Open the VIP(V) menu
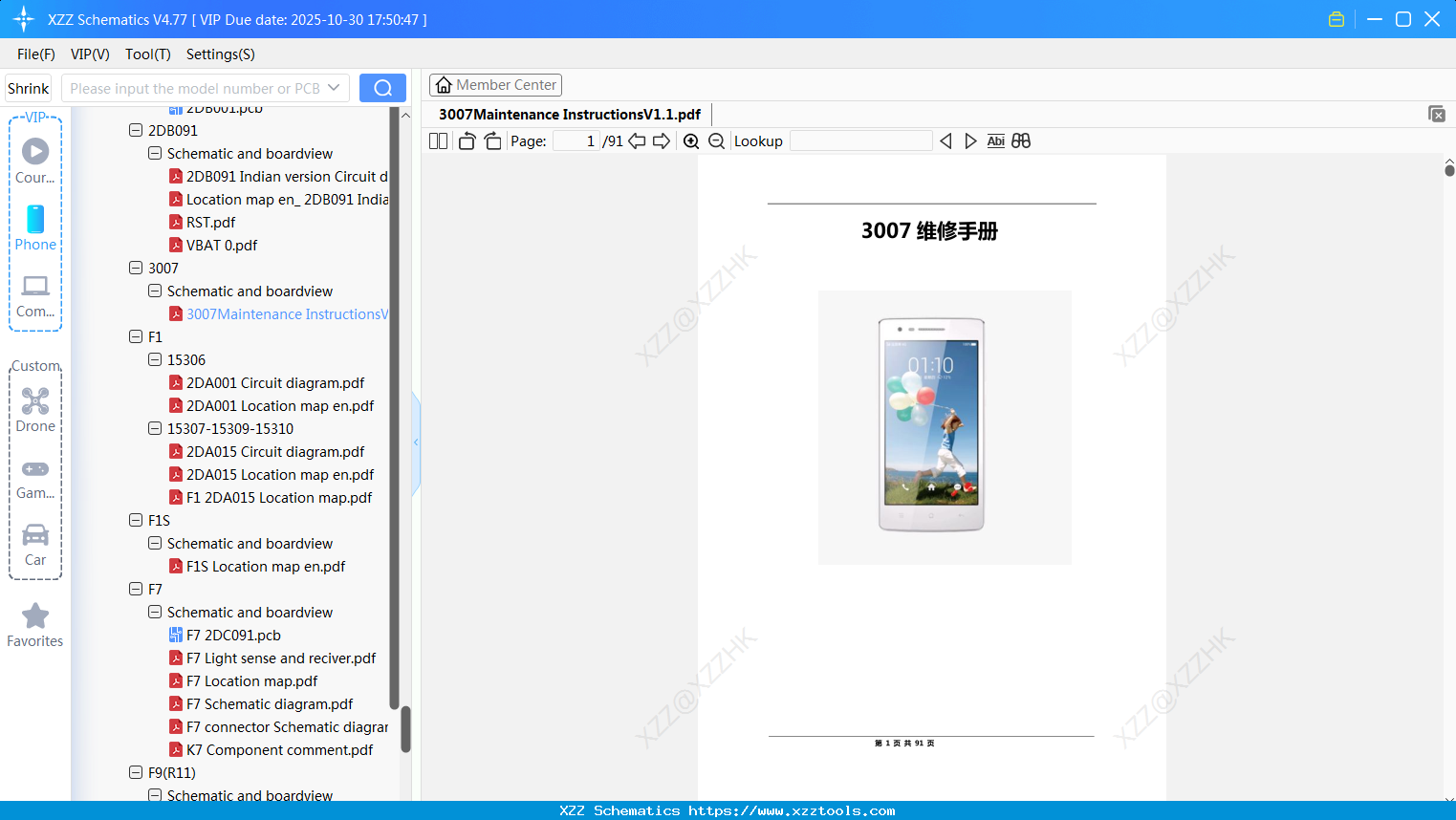The height and width of the screenshot is (820, 1456). [90, 54]
